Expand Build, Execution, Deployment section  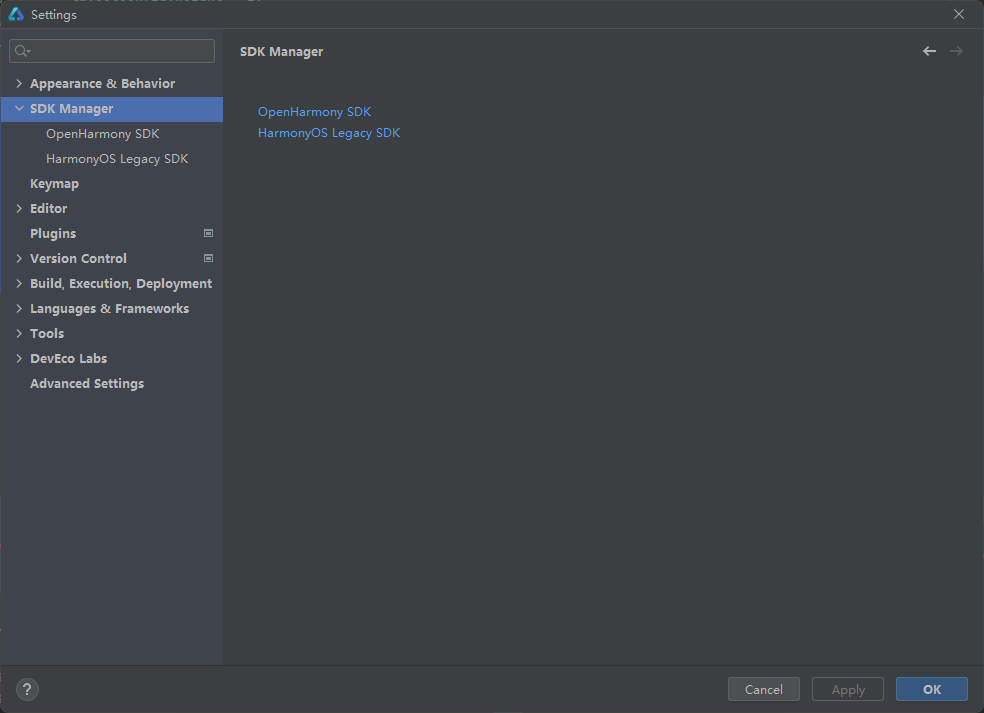coord(19,284)
